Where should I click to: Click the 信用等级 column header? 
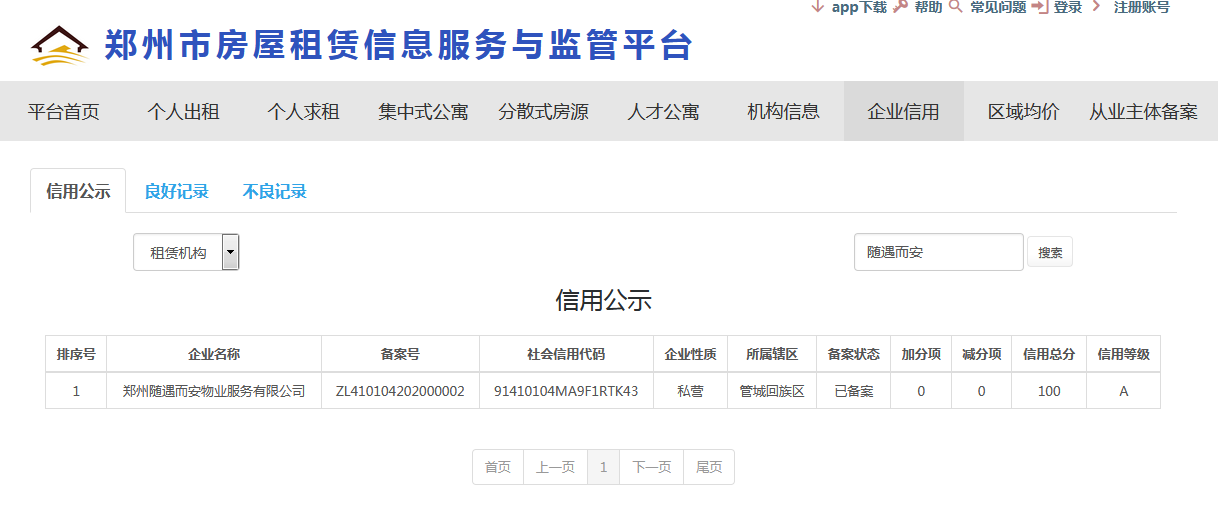1123,354
